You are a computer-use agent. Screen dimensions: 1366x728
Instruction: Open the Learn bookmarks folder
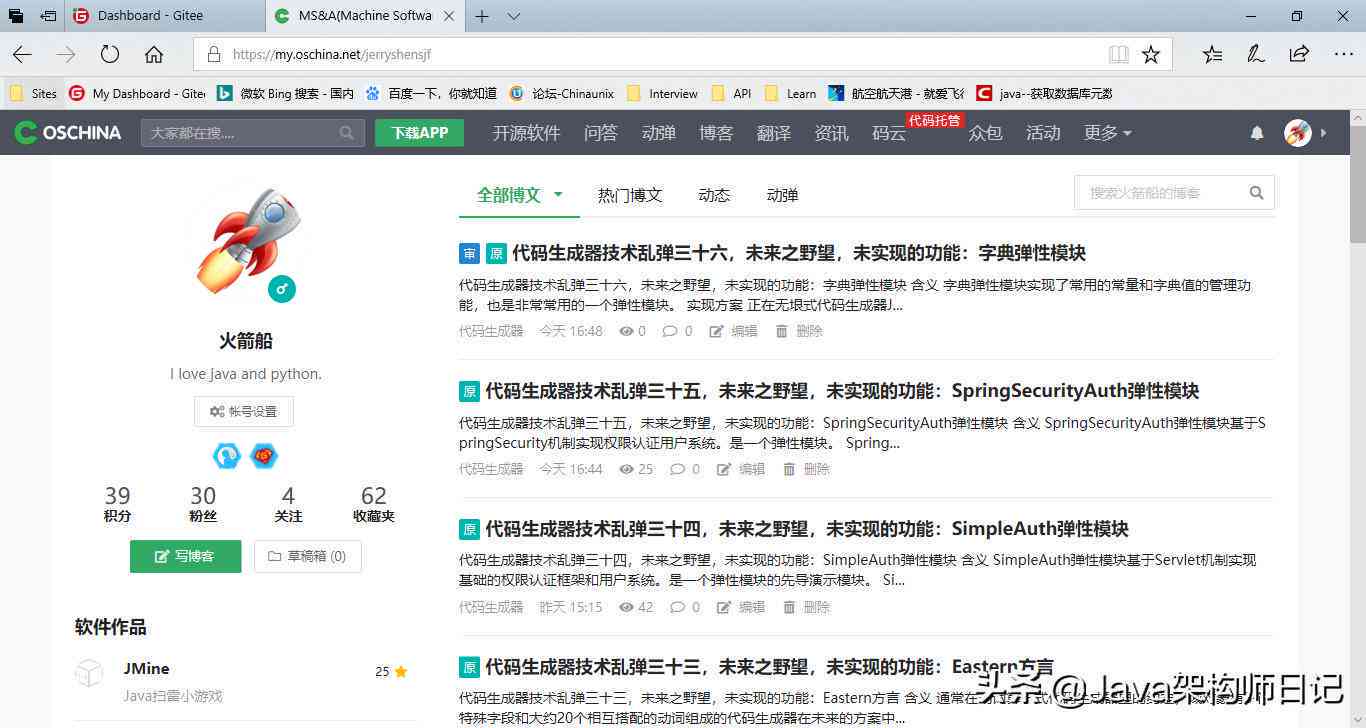[x=790, y=93]
